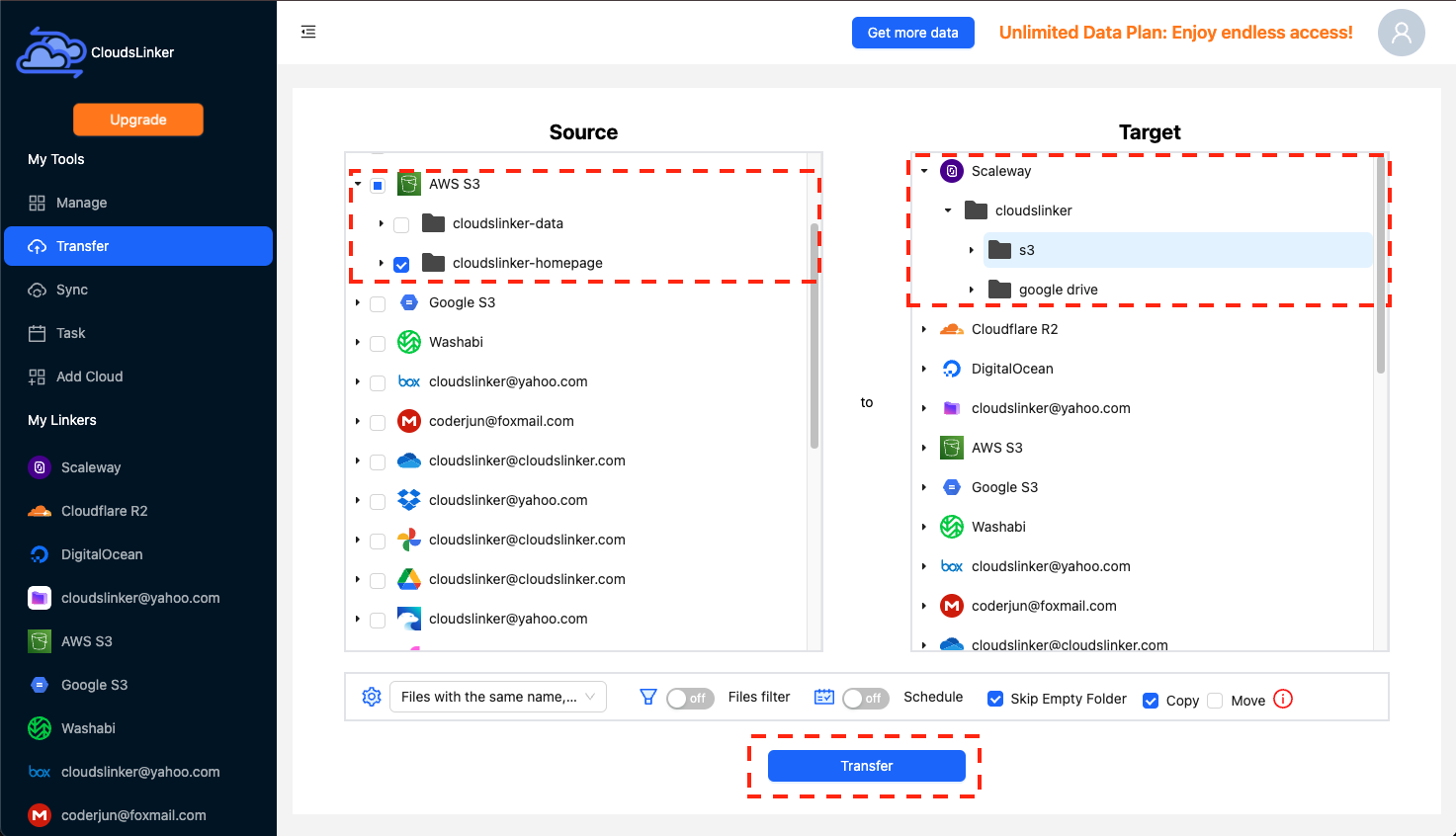
Task: Turn on the Schedule switch
Action: tap(866, 699)
